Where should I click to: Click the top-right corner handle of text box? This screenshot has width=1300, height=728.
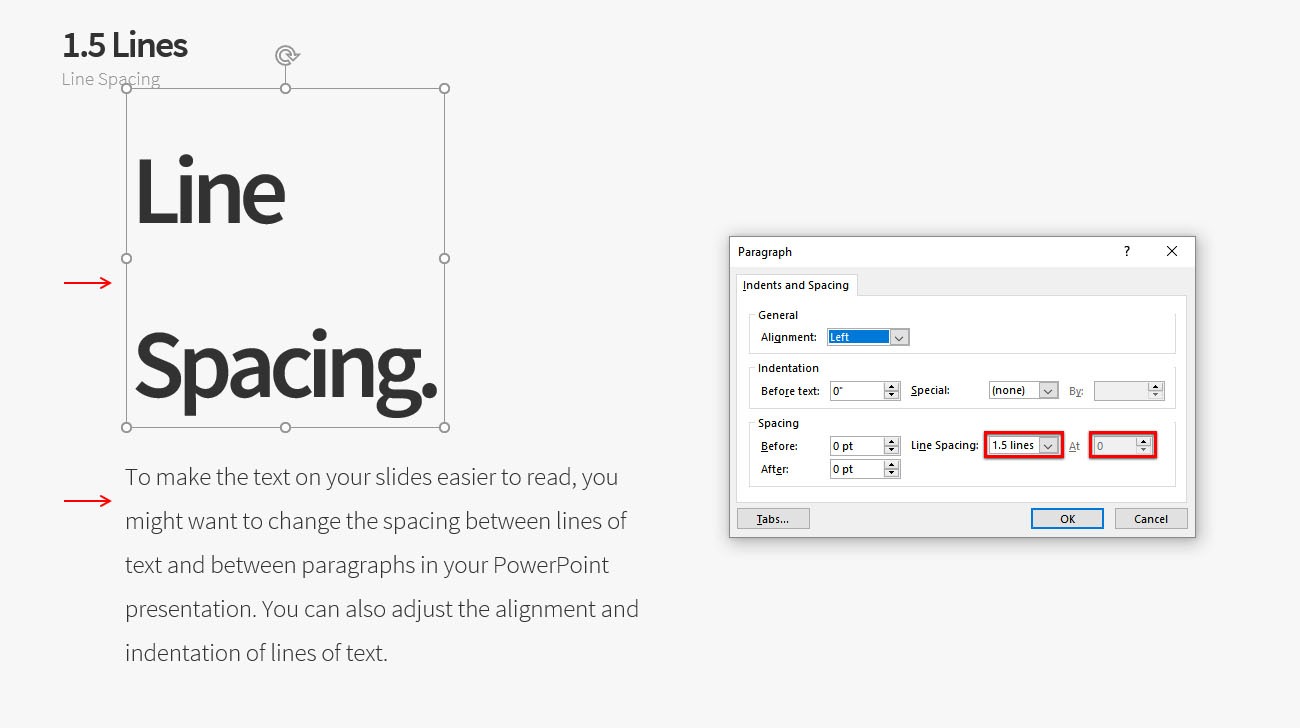point(445,89)
